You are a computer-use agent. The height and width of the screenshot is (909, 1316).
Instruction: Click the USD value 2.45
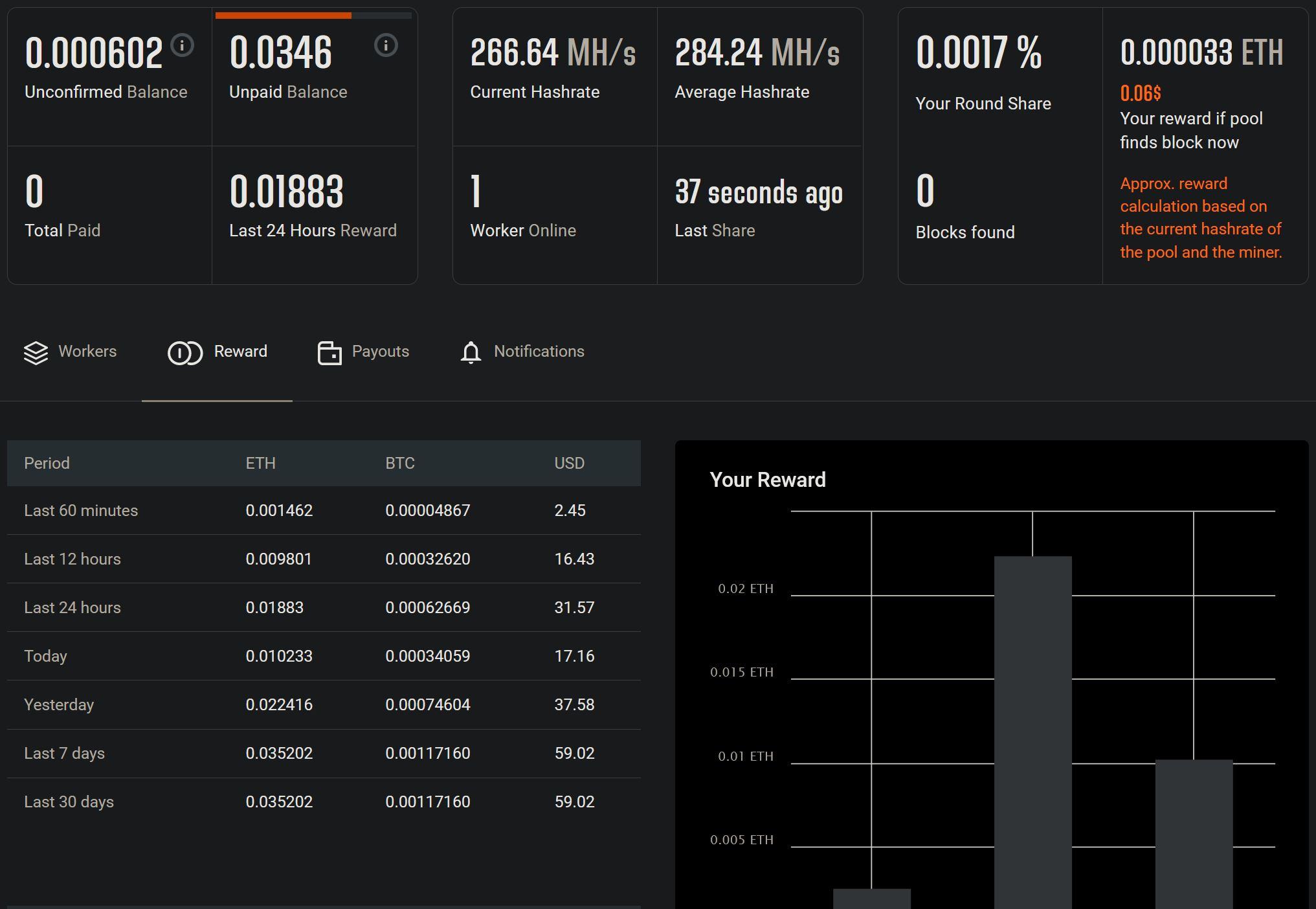pyautogui.click(x=570, y=510)
